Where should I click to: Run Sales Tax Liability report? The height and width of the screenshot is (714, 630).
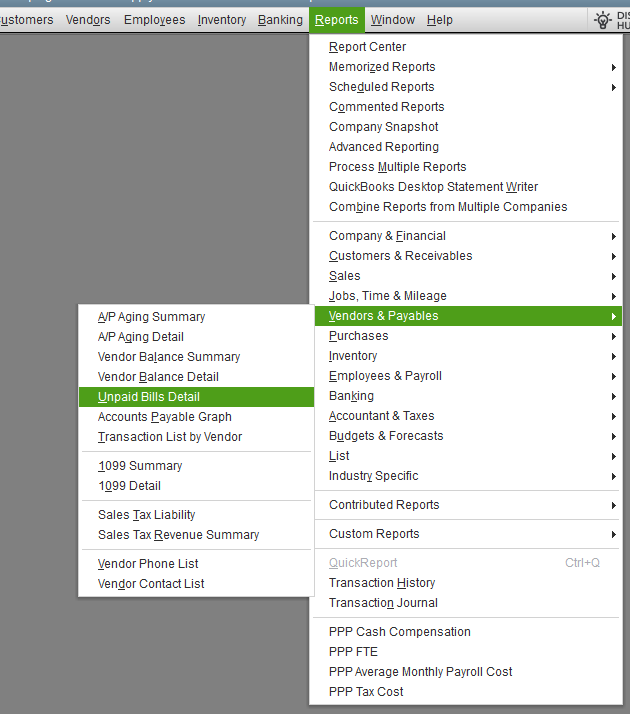pyautogui.click(x=196, y=515)
